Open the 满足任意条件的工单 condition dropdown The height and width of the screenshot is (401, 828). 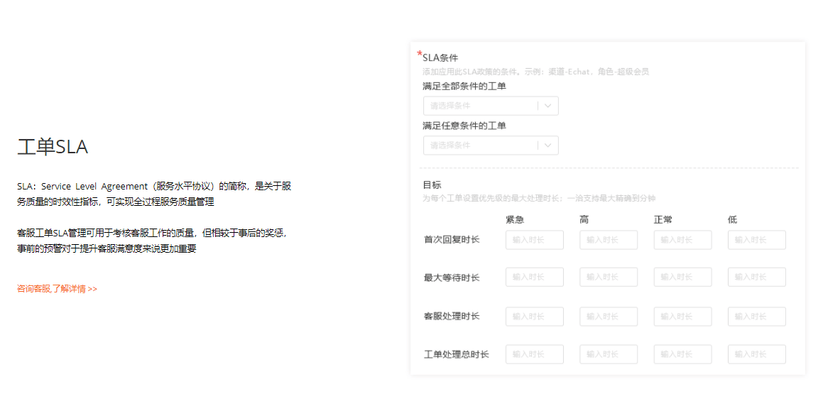(491, 145)
